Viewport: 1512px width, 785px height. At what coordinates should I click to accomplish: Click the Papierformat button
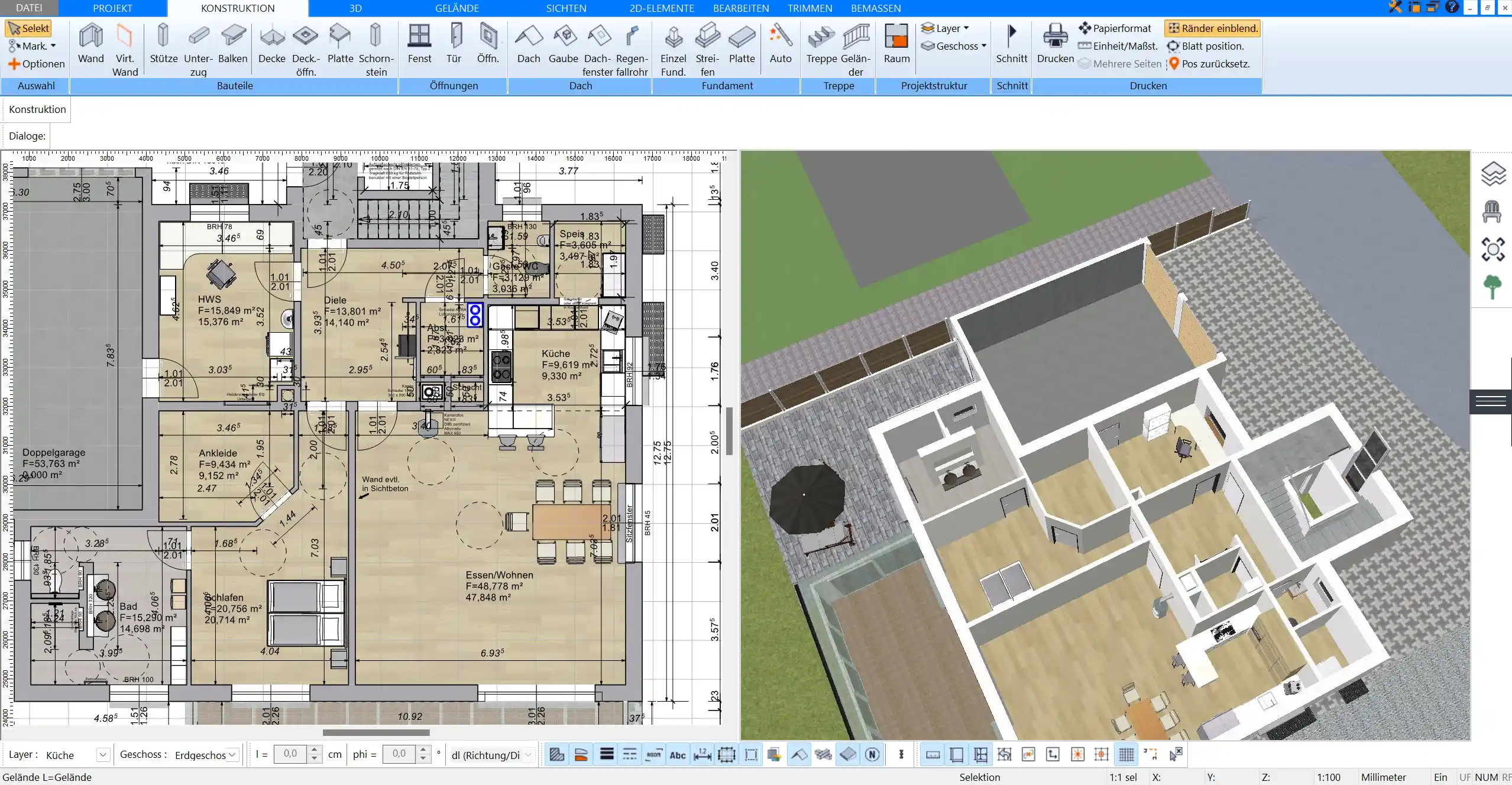coord(1115,28)
